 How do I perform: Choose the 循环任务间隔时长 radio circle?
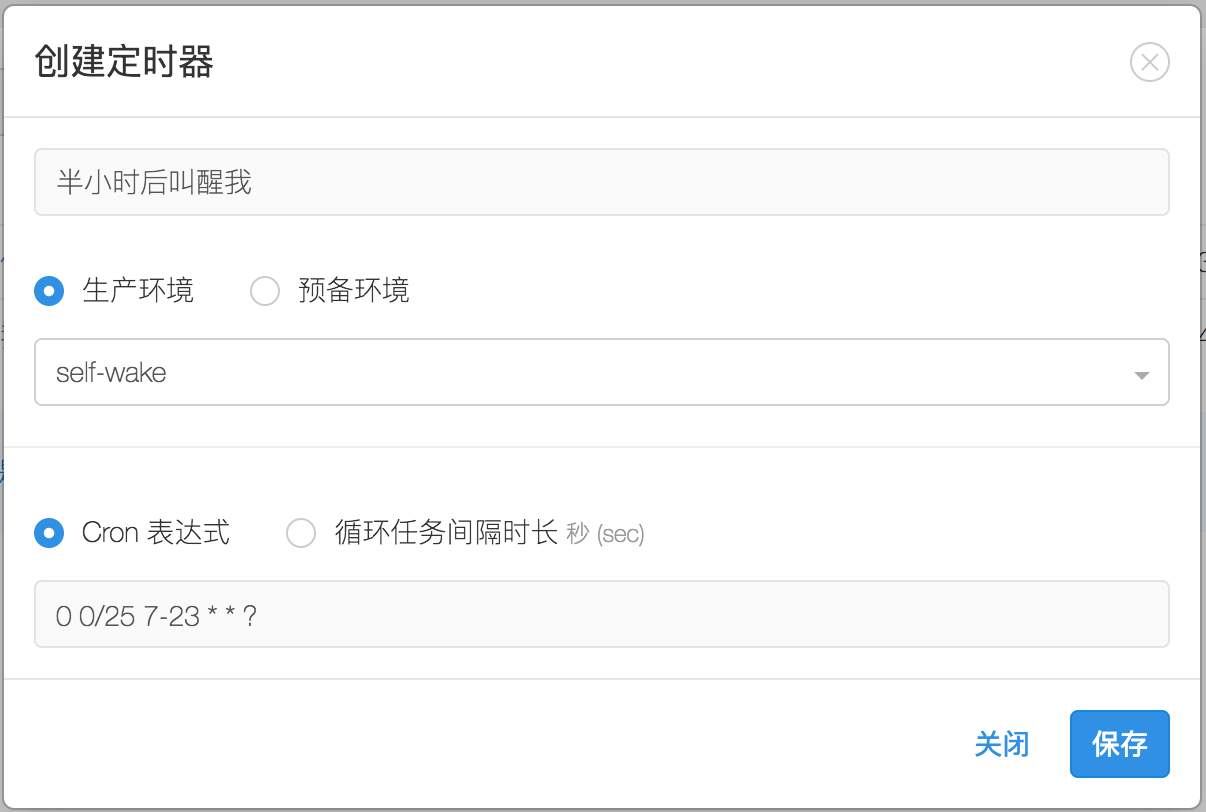coord(301,533)
